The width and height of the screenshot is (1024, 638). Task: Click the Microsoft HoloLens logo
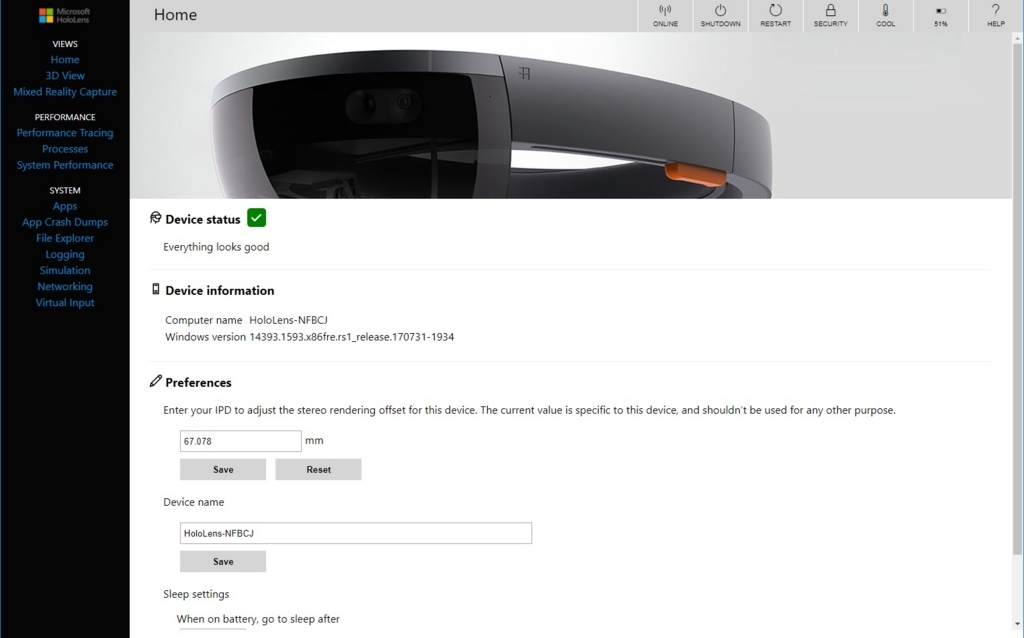tap(65, 15)
